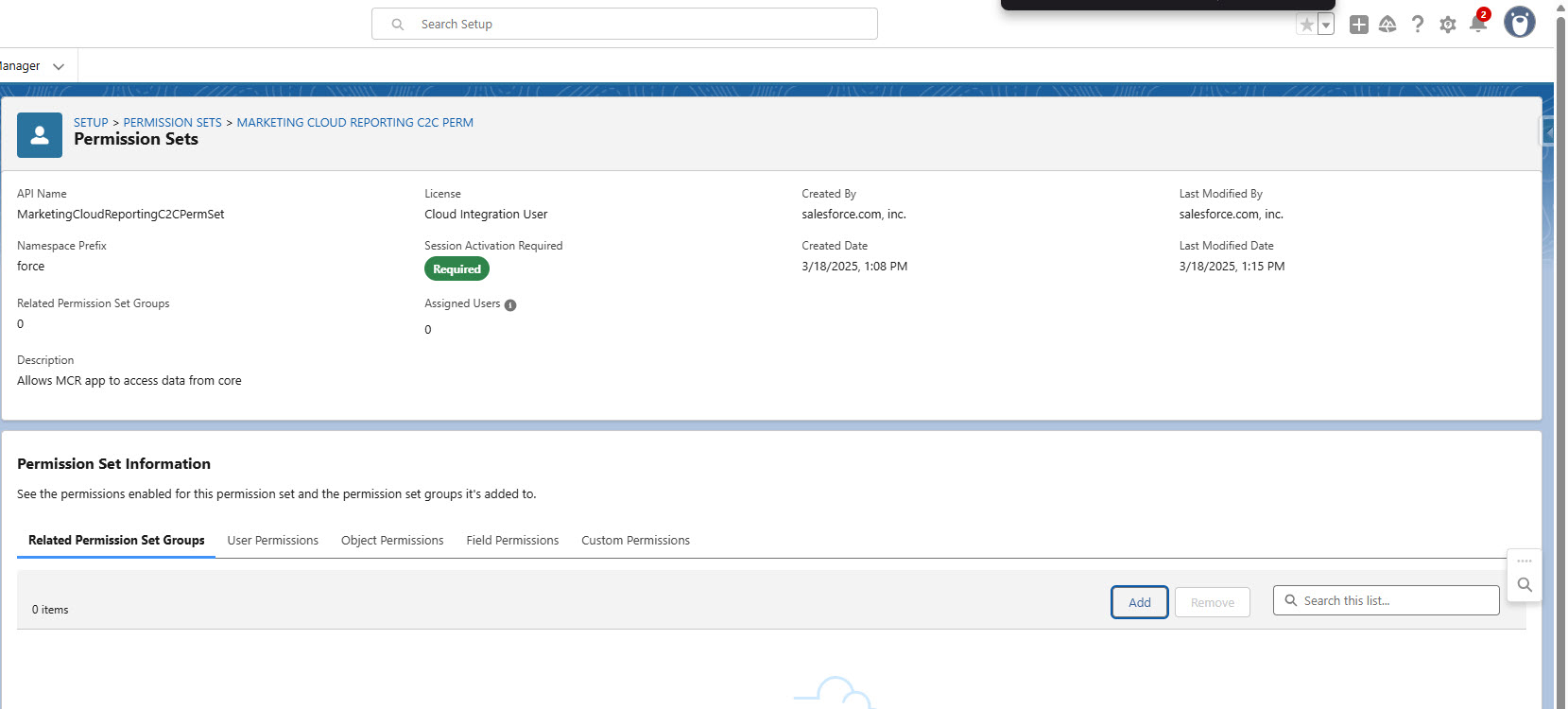The image size is (1568, 709).
Task: Select the Custom Permissions tab
Action: (635, 541)
